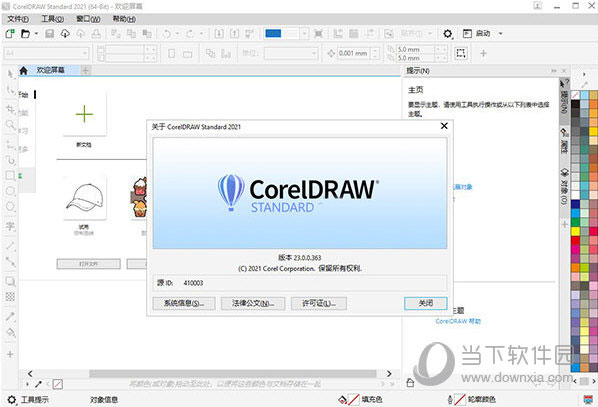Click the horizontal scrollbar right arrow
The image size is (598, 407).
389,374
